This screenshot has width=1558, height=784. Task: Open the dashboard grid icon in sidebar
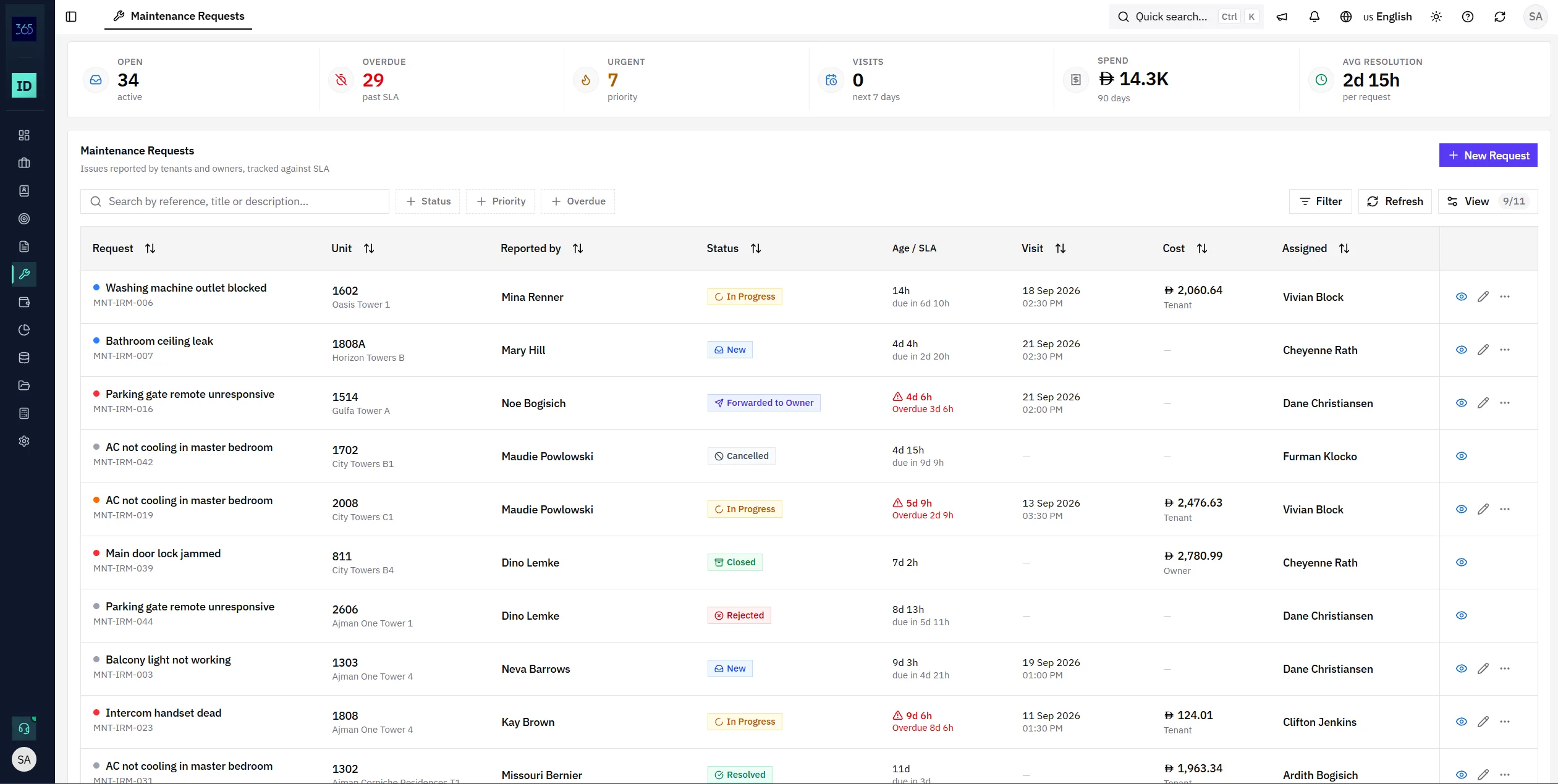(24, 135)
